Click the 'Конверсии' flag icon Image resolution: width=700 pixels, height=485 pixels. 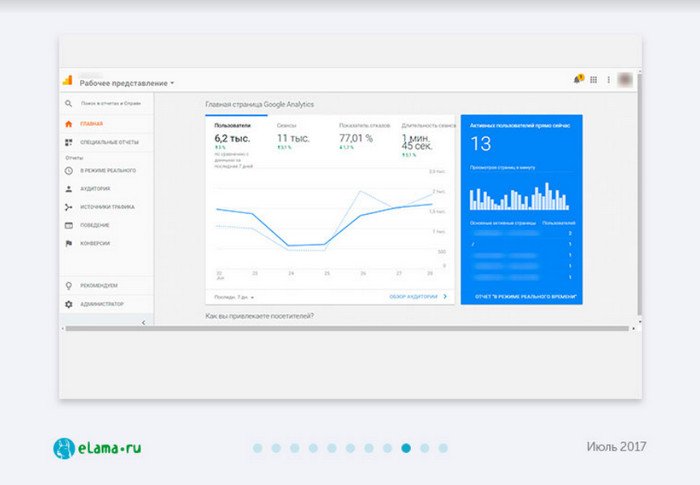click(68, 243)
